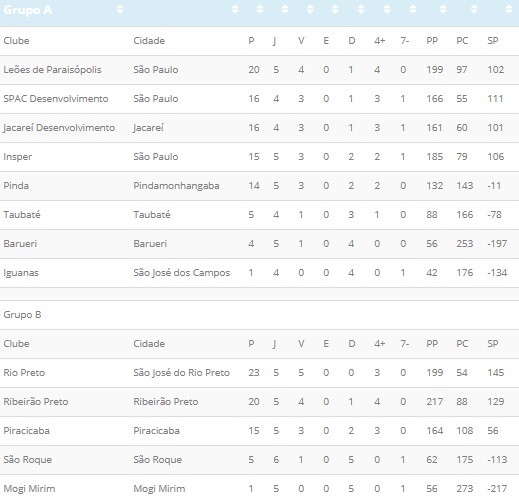Sort by PC column arrows
The height and width of the screenshot is (498, 519).
point(474,9)
